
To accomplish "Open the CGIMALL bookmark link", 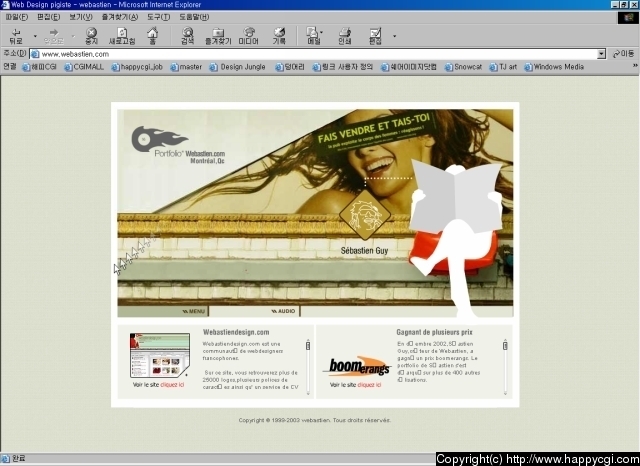I will [84, 67].
